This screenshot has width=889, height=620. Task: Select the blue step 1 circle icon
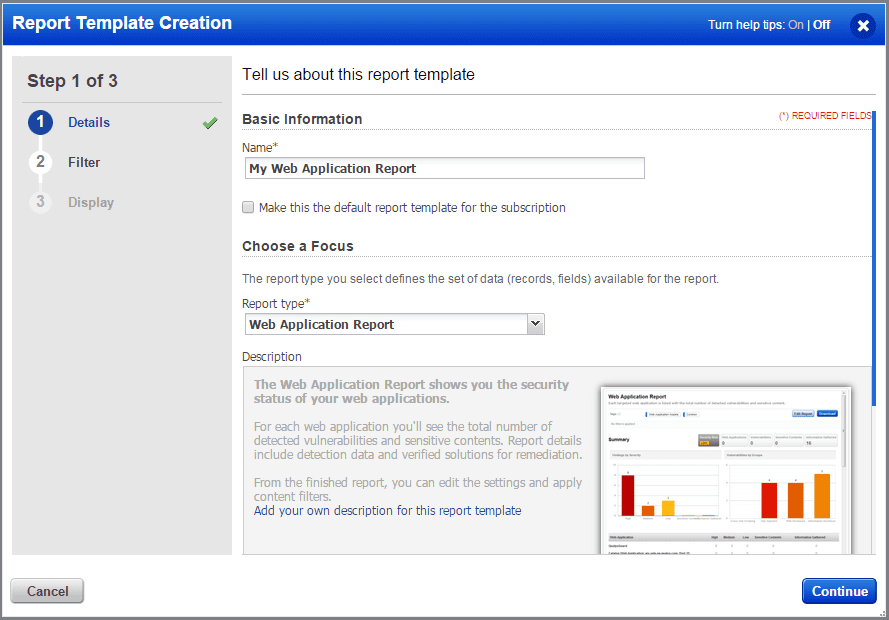(40, 122)
